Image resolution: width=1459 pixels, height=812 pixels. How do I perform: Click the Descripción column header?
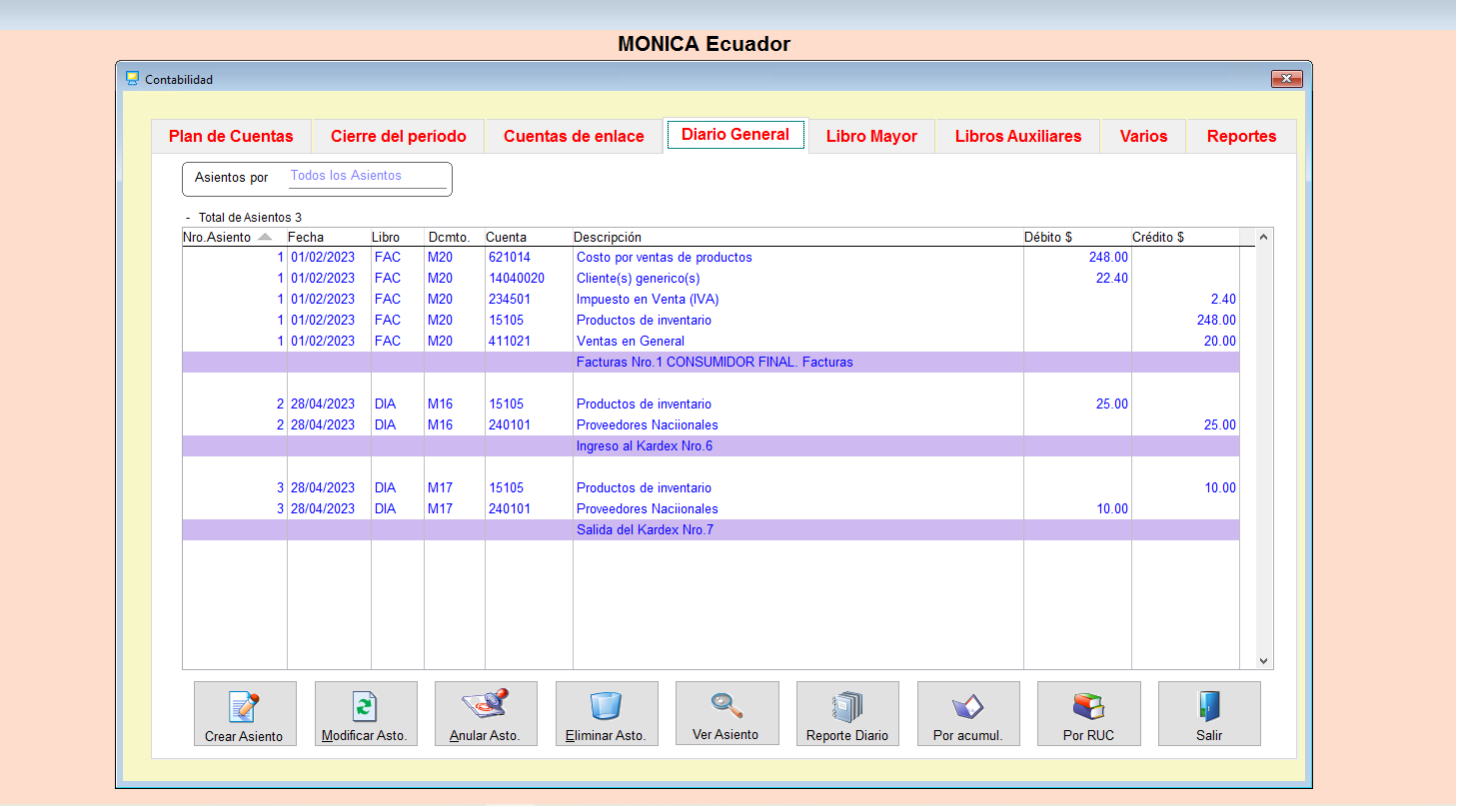pyautogui.click(x=797, y=238)
